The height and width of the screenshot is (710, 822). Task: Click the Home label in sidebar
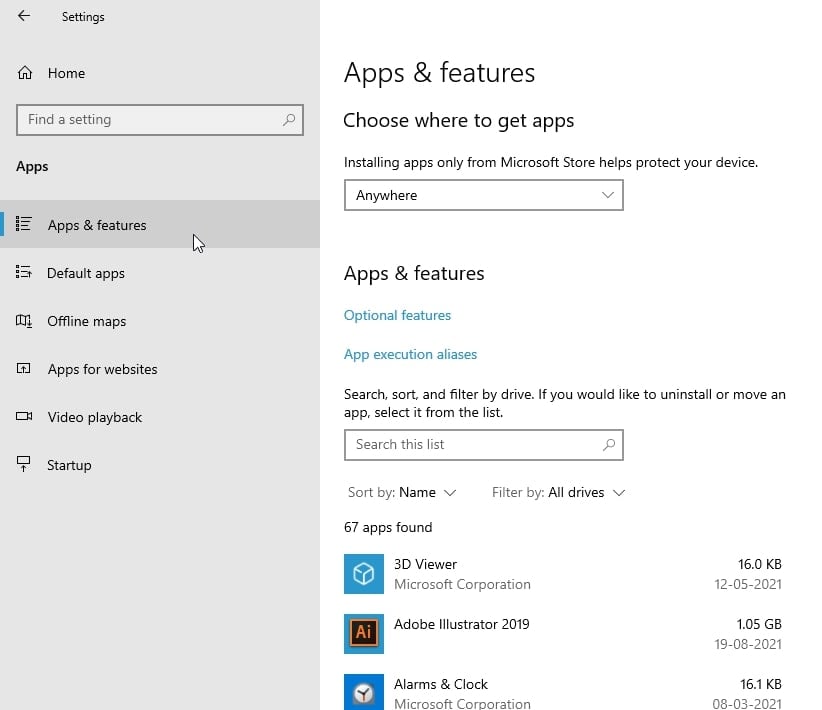[67, 73]
